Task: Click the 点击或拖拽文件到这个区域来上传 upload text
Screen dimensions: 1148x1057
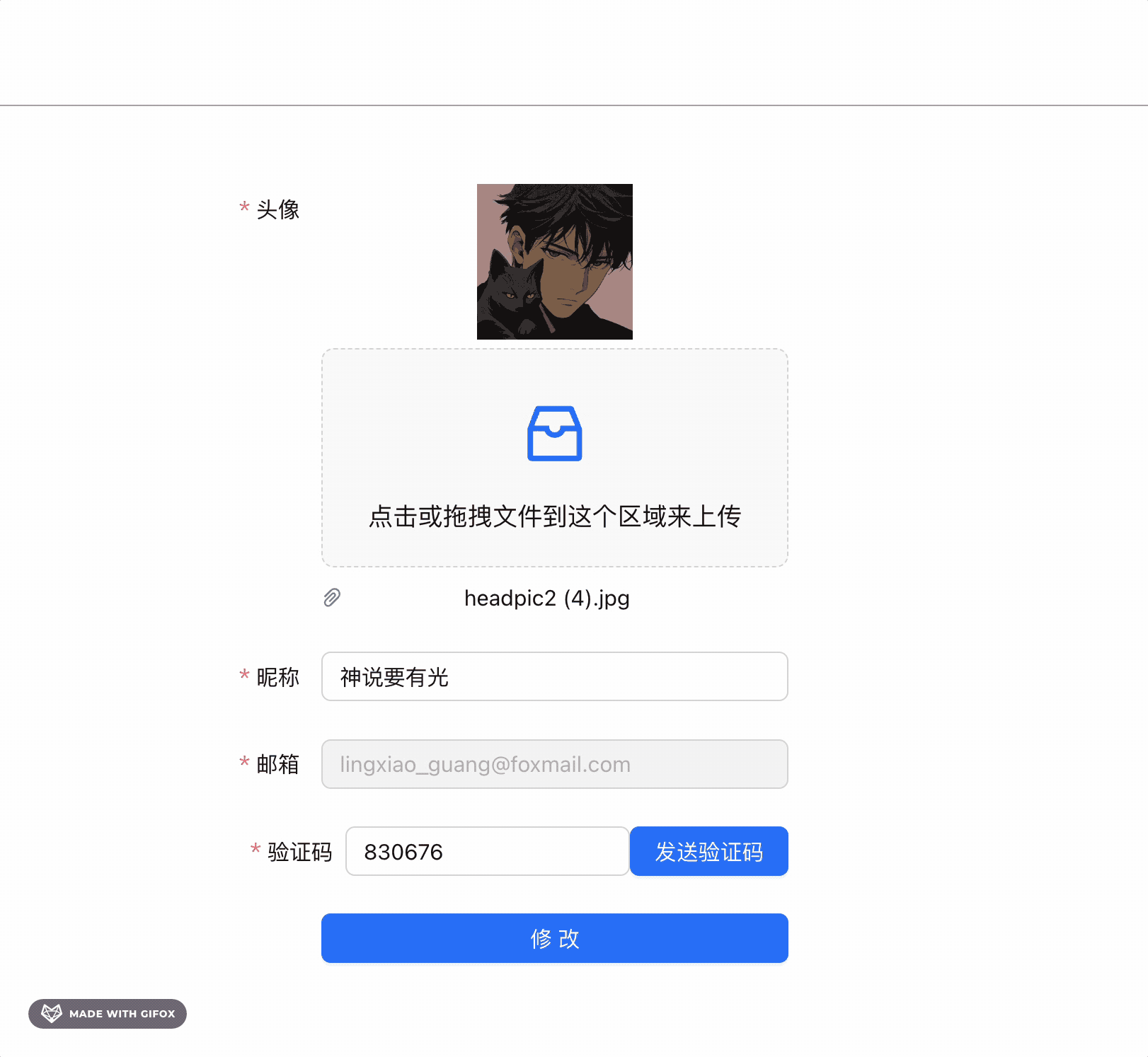Action: point(554,516)
